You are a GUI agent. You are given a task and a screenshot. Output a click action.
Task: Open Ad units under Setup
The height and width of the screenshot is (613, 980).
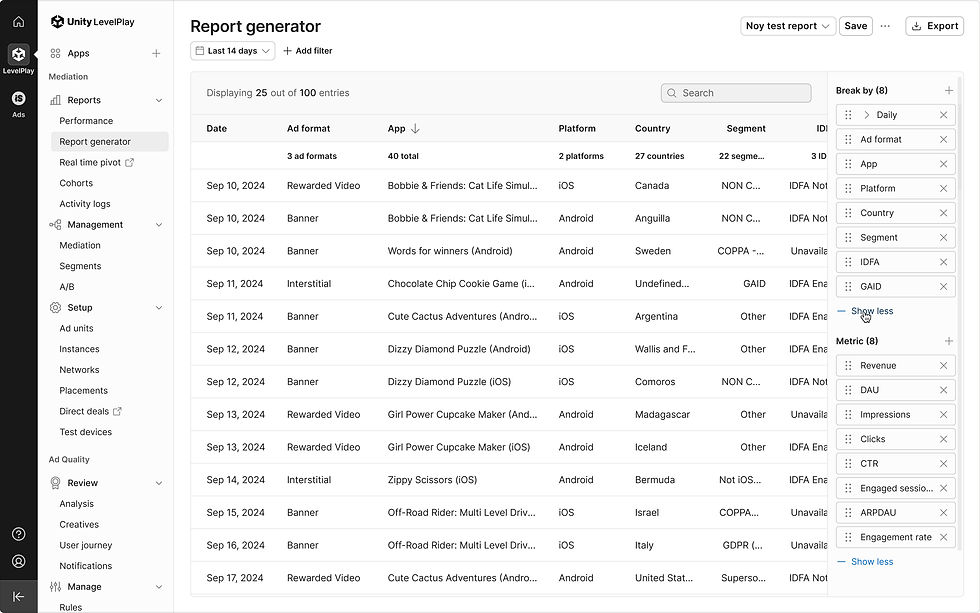76,329
